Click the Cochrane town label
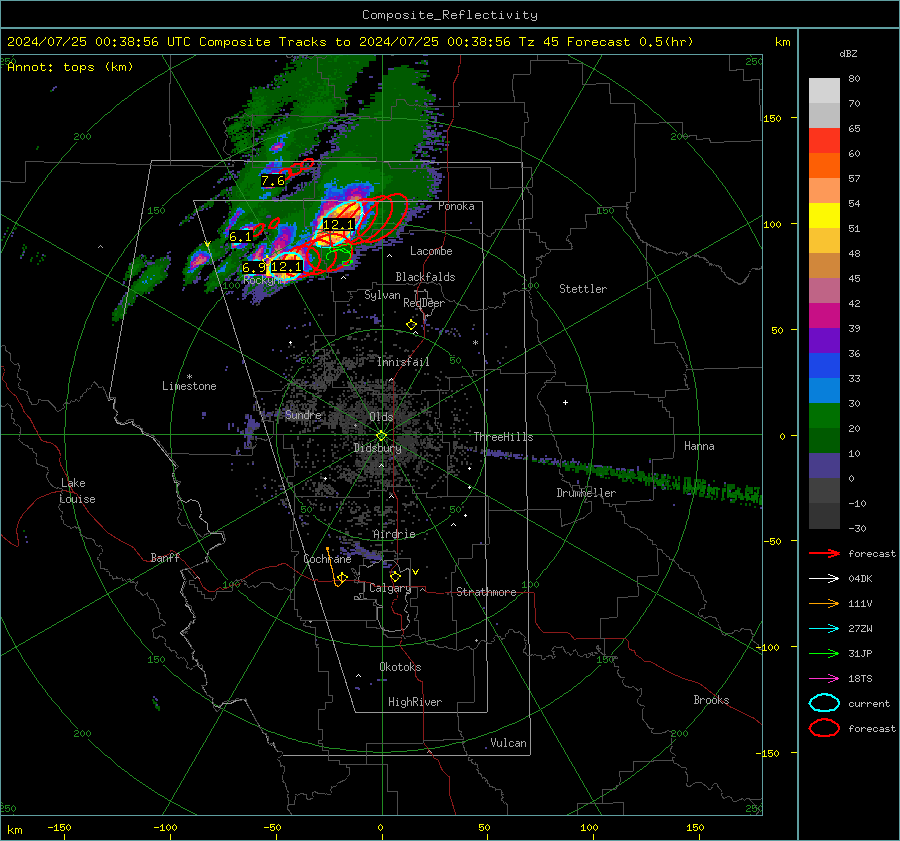Viewport: 900px width, 841px height. point(327,559)
